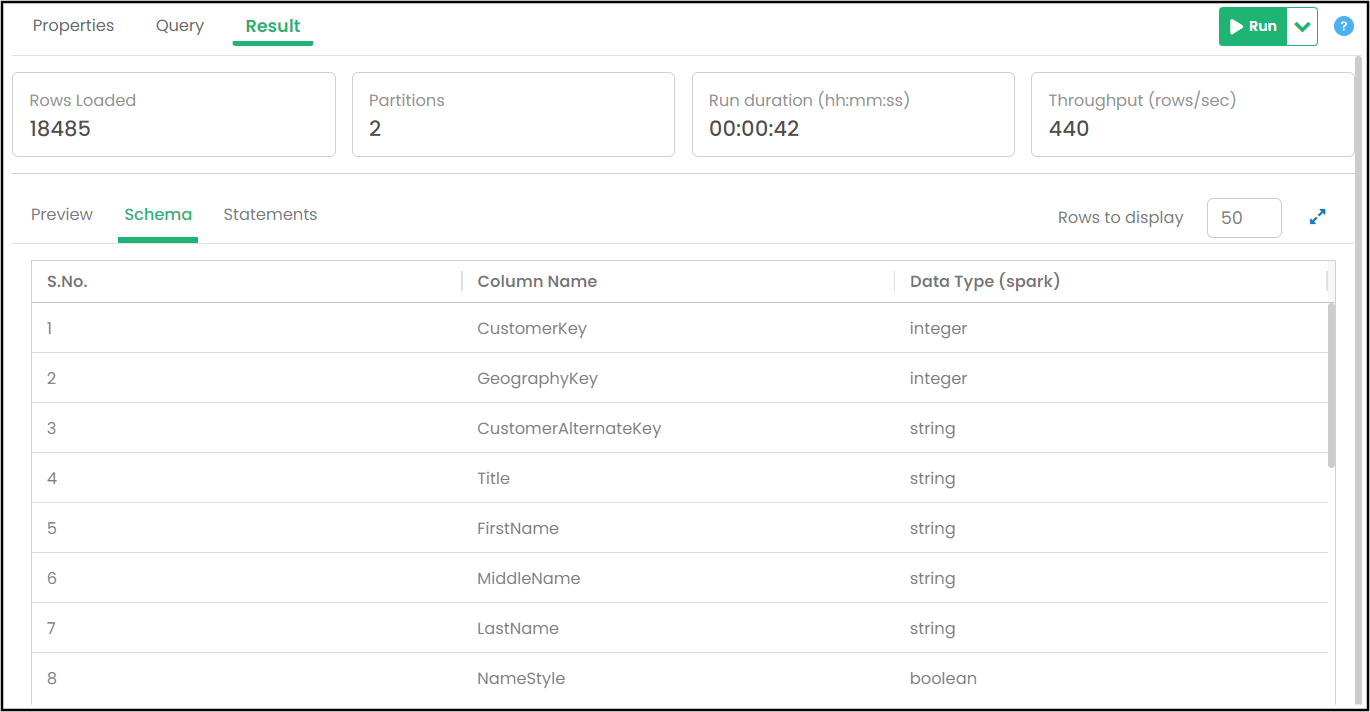
Task: Switch to the Properties tab
Action: click(x=73, y=26)
